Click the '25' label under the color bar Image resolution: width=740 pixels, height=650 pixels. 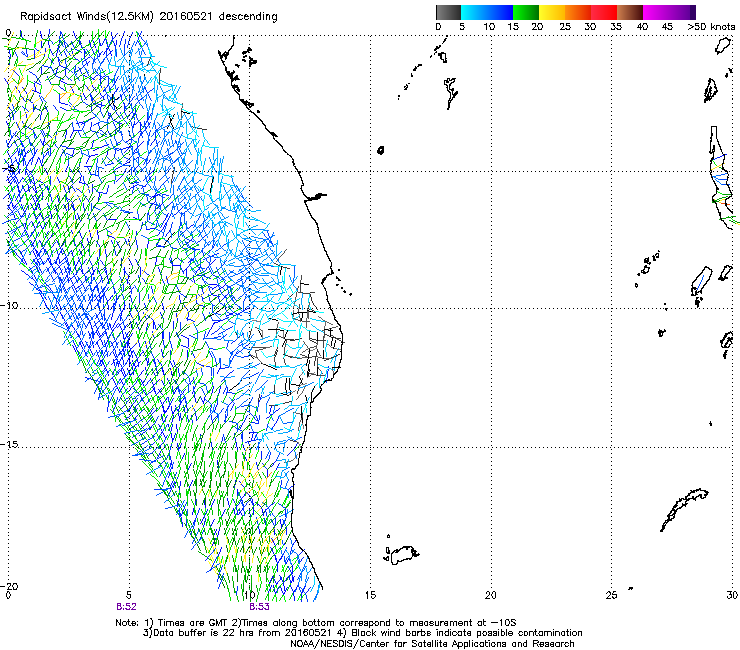[564, 27]
